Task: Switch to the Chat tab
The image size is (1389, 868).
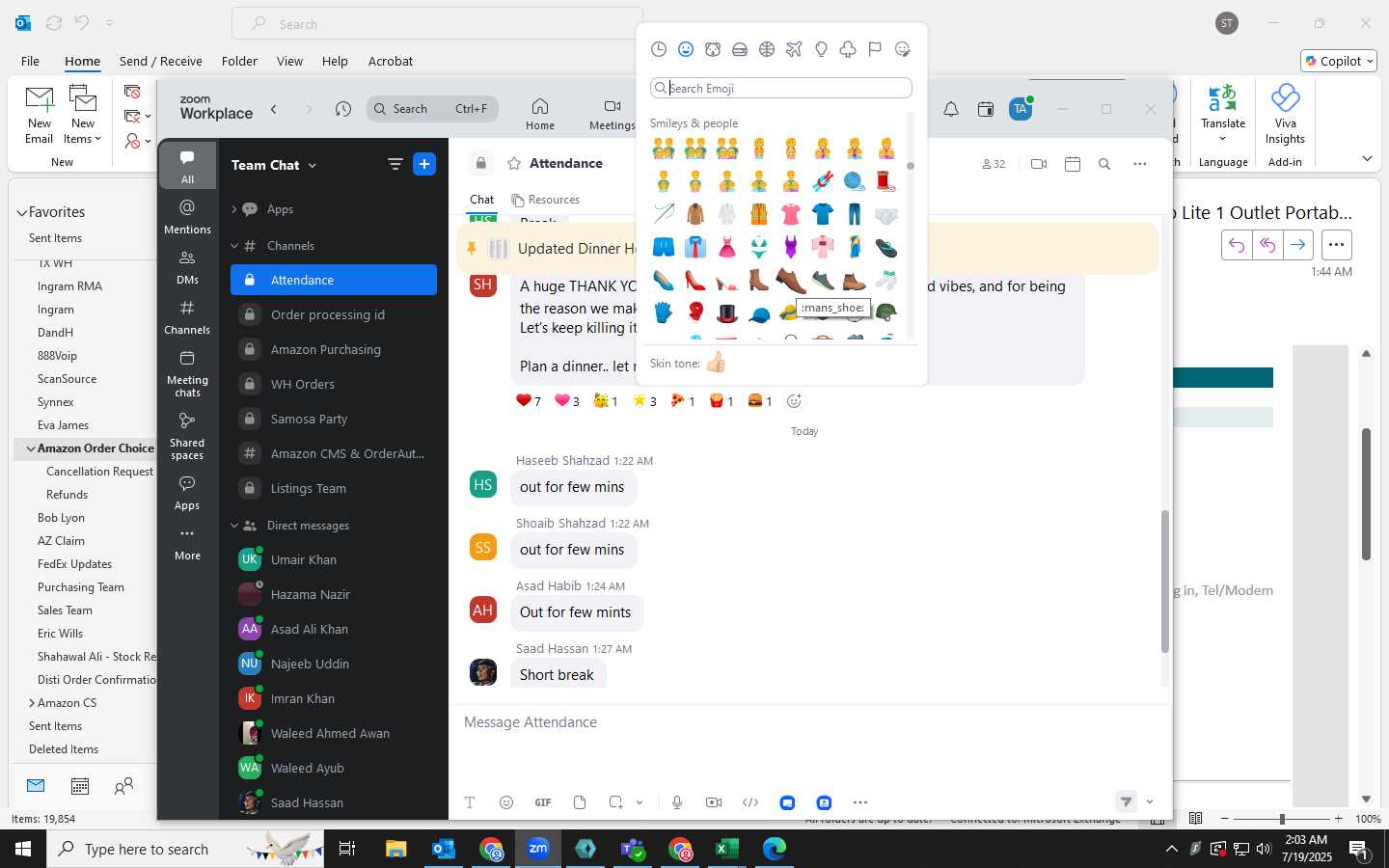Action: 481,200
